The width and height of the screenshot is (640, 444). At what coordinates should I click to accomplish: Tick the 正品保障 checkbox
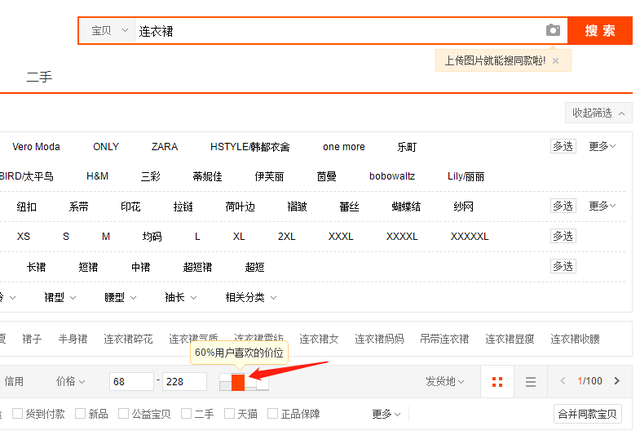[x=272, y=413]
